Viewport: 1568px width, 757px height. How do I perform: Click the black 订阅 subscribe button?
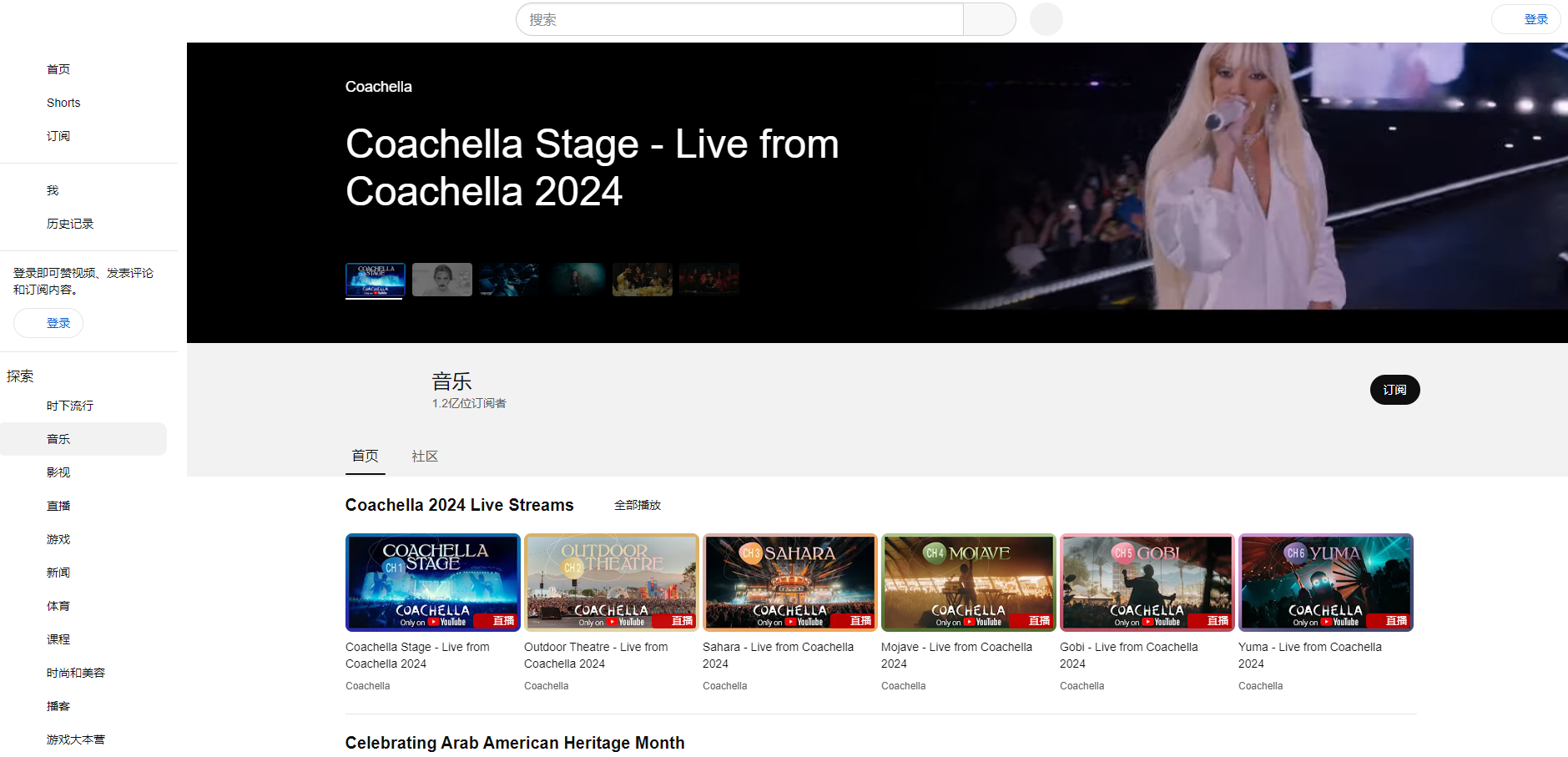tap(1395, 390)
